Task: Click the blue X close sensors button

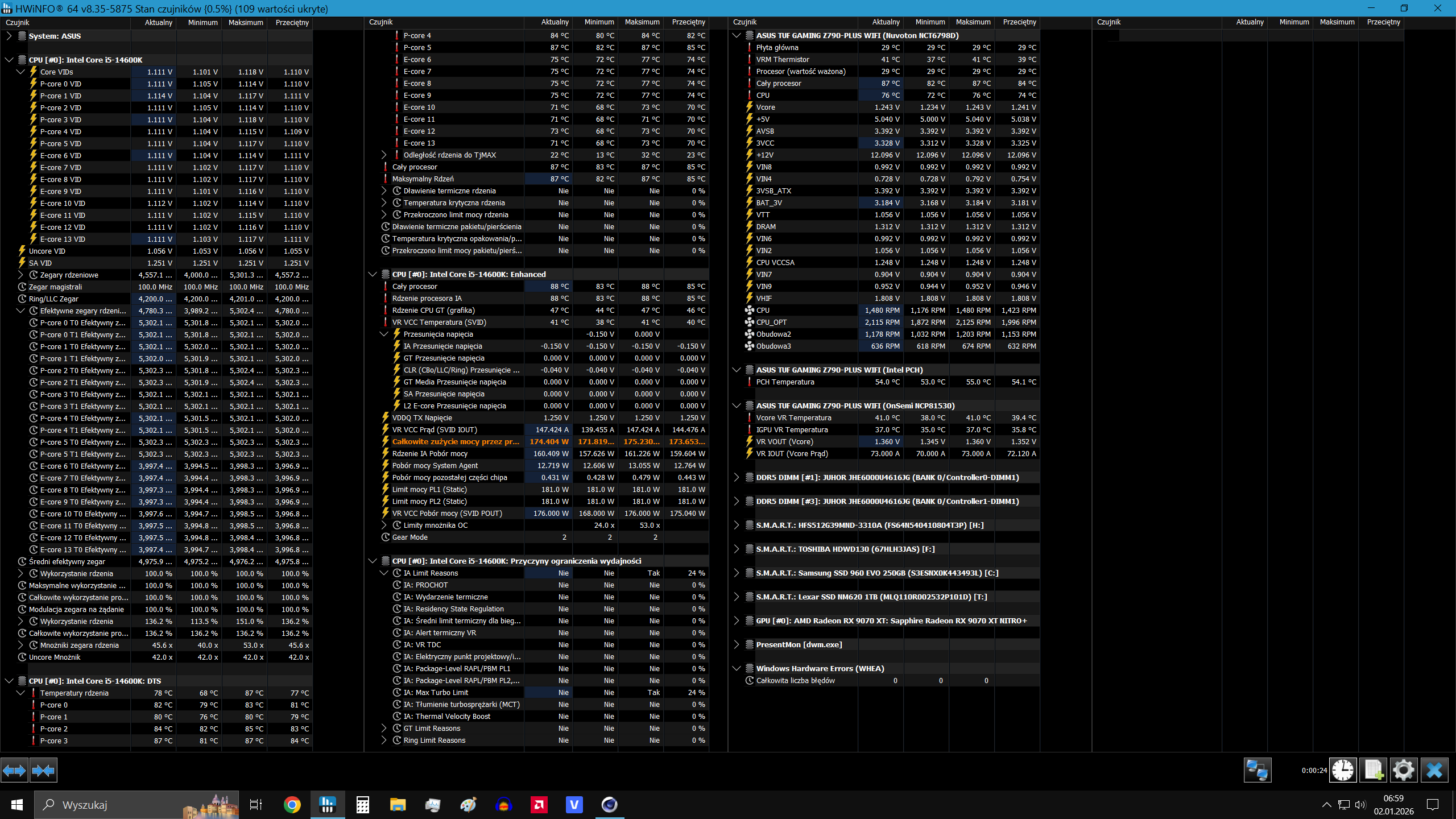Action: (x=1434, y=771)
